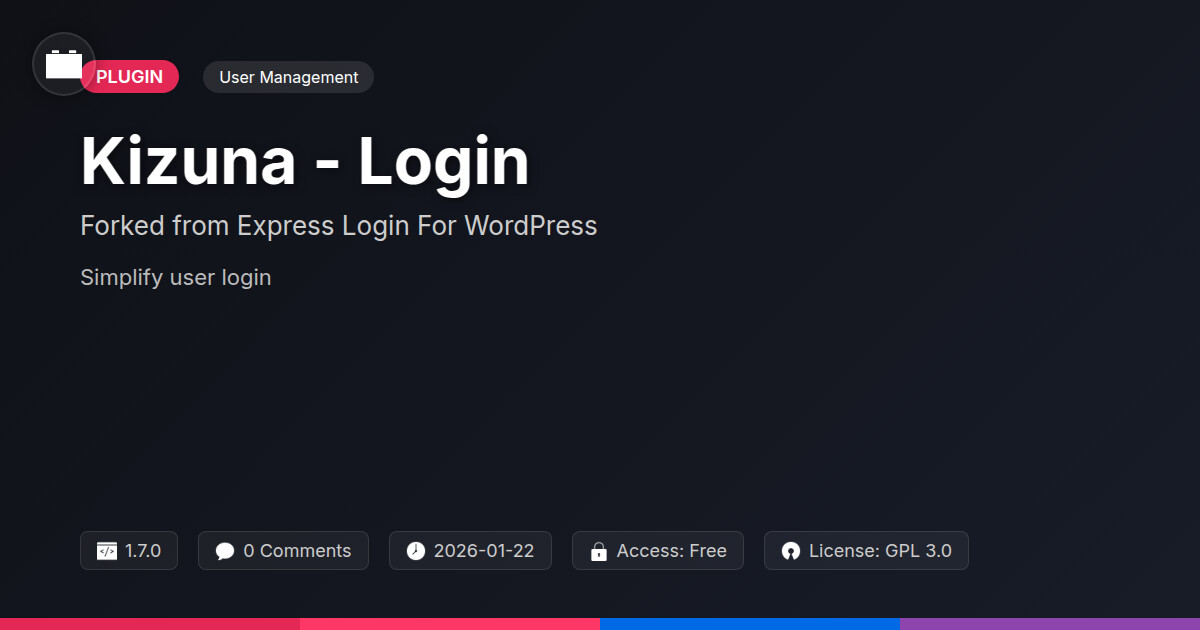Click the Kizuna - Login title
Image resolution: width=1200 pixels, height=630 pixels.
tap(305, 162)
